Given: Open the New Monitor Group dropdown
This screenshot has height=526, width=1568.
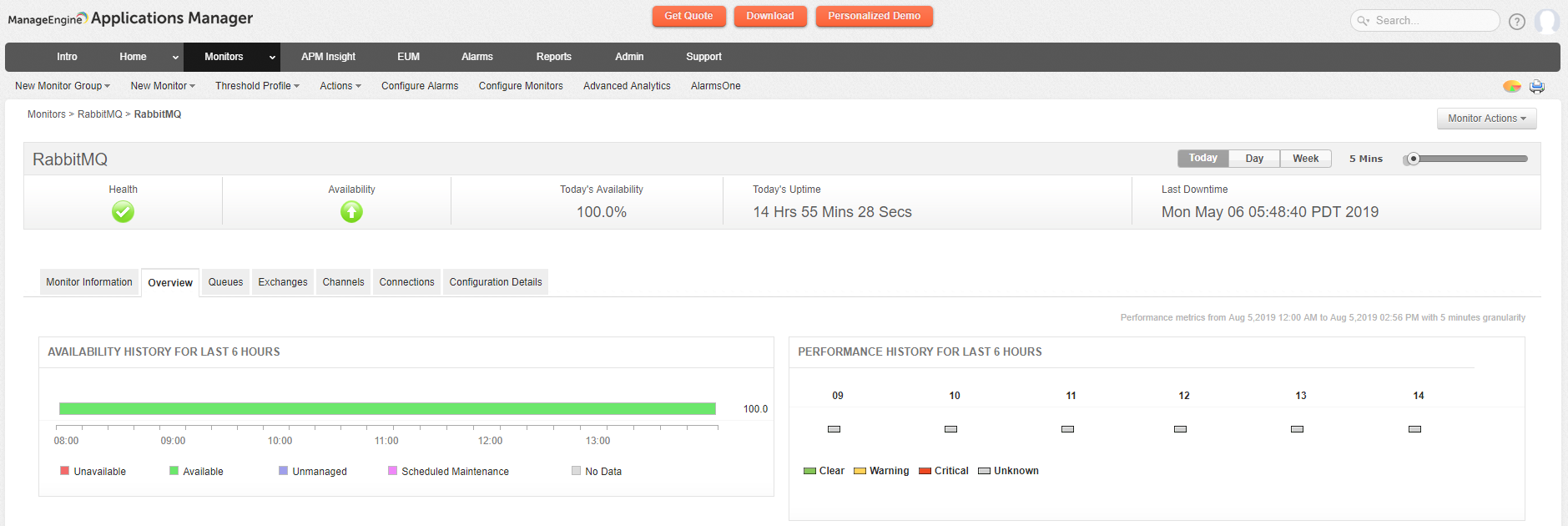Looking at the screenshot, I should [x=63, y=86].
